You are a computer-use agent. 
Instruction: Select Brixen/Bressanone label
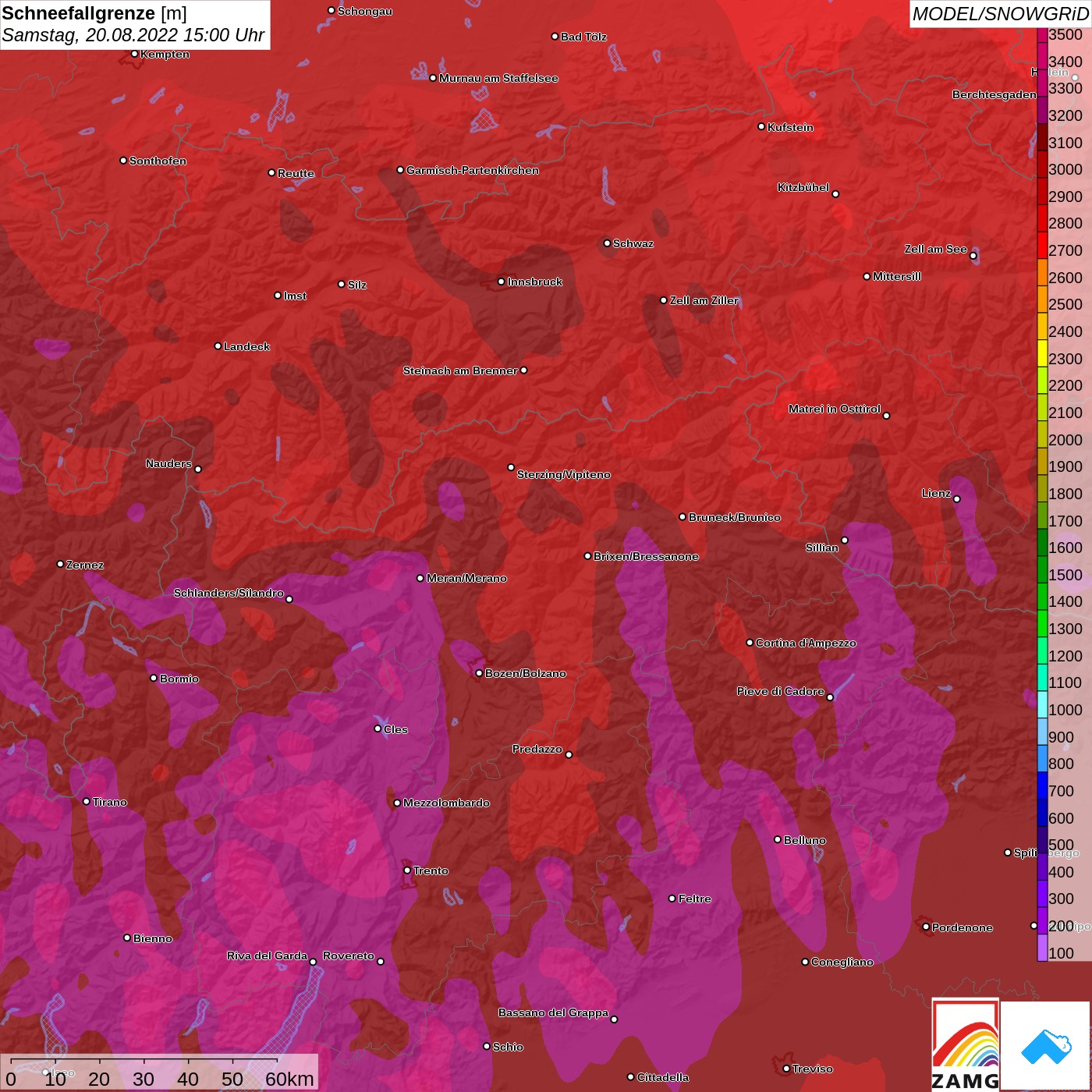tap(646, 556)
